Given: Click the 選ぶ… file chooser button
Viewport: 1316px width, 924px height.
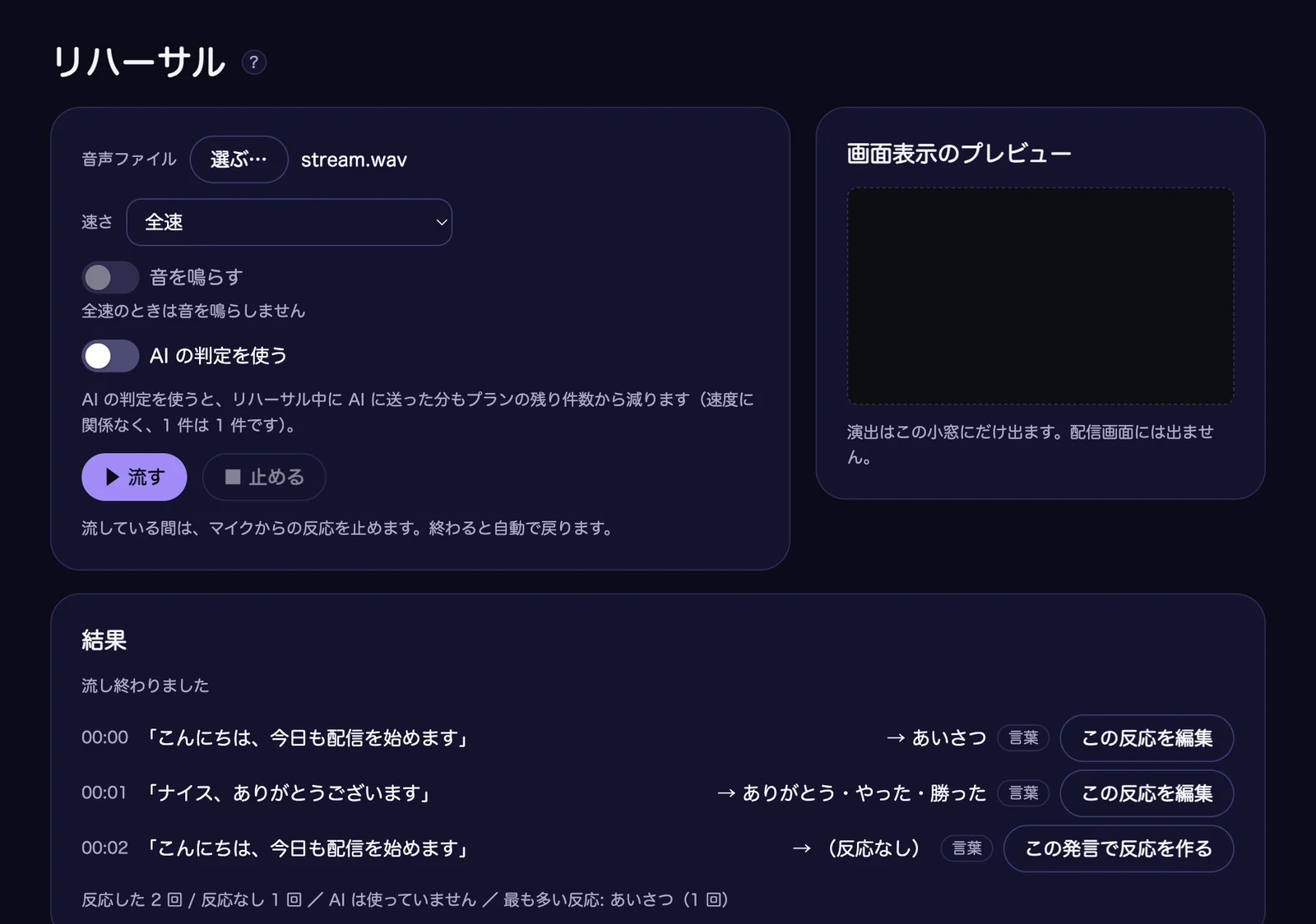Looking at the screenshot, I should point(239,159).
